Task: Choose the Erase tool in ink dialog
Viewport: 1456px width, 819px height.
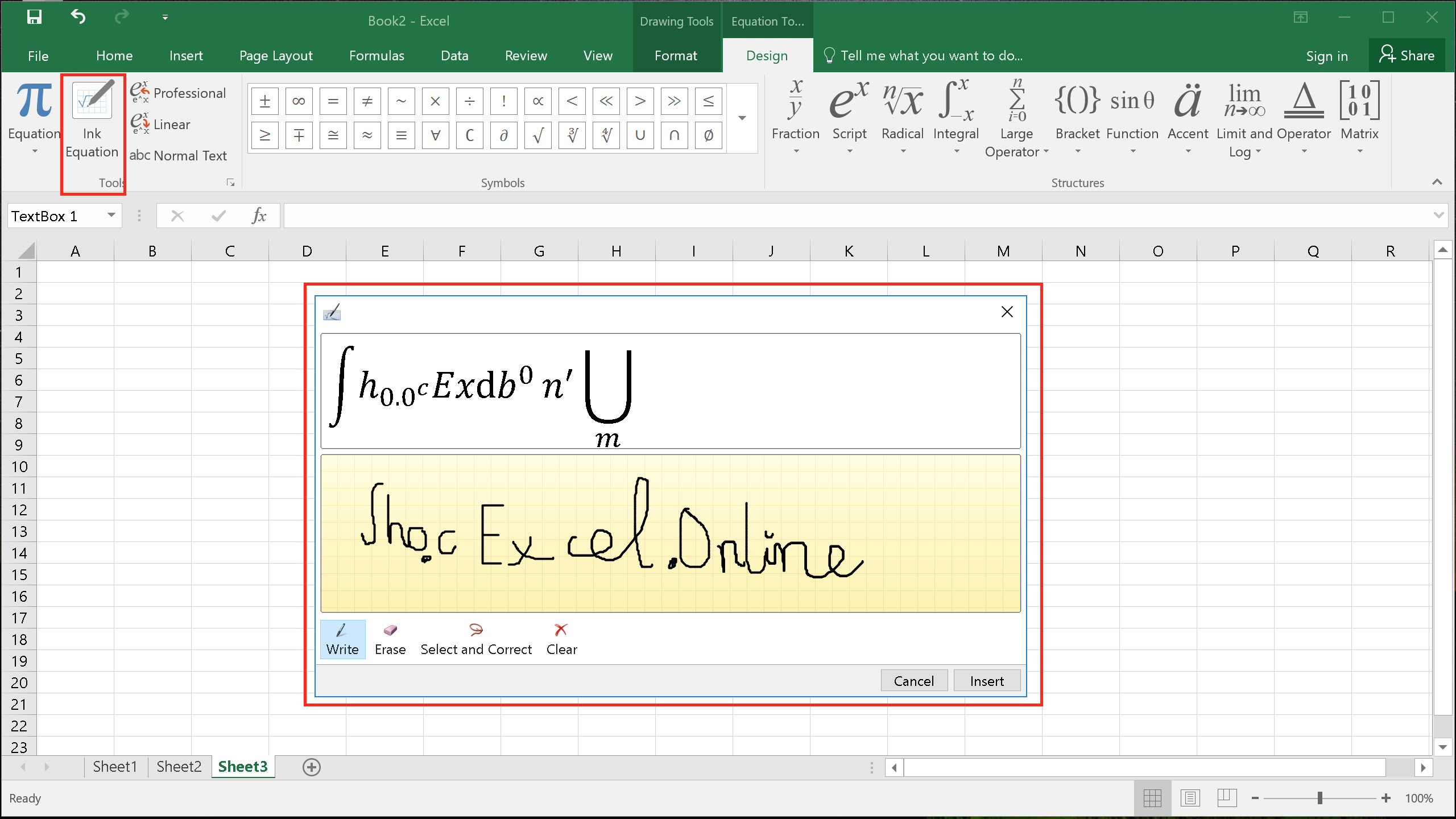Action: (390, 640)
